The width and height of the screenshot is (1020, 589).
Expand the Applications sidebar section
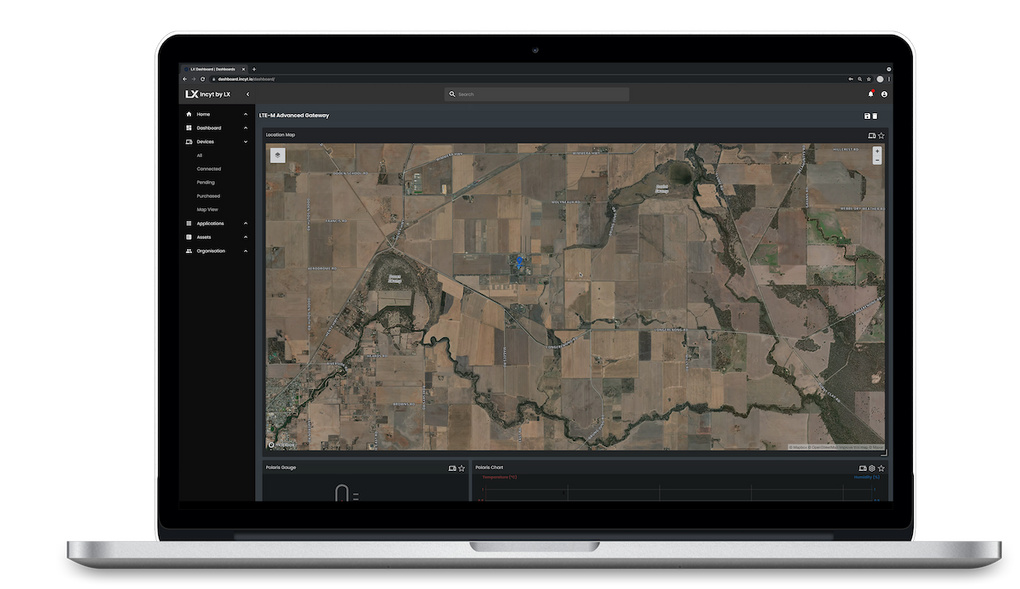point(245,224)
